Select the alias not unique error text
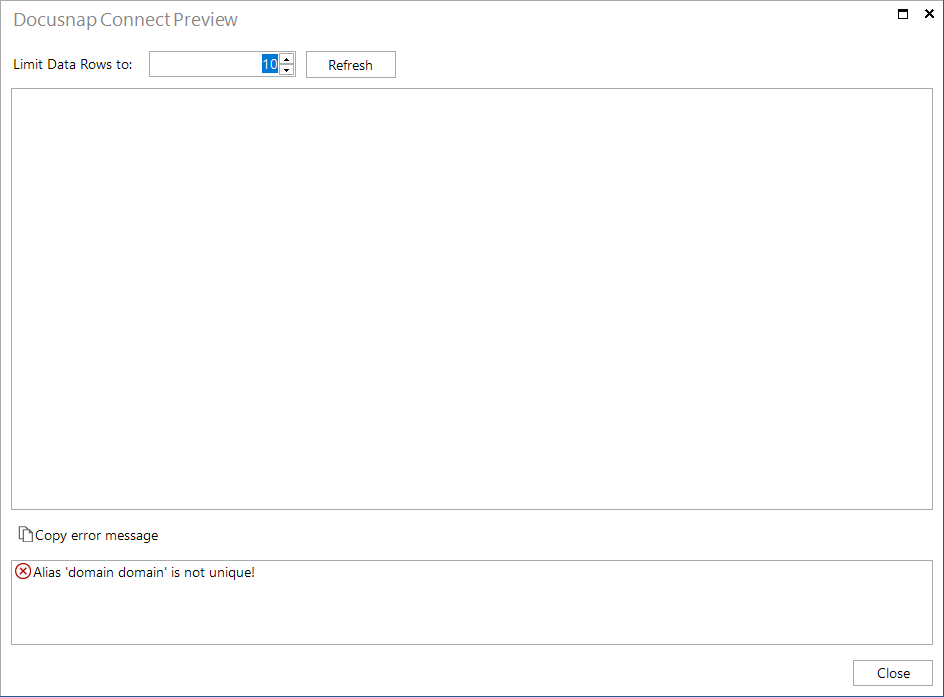 144,572
